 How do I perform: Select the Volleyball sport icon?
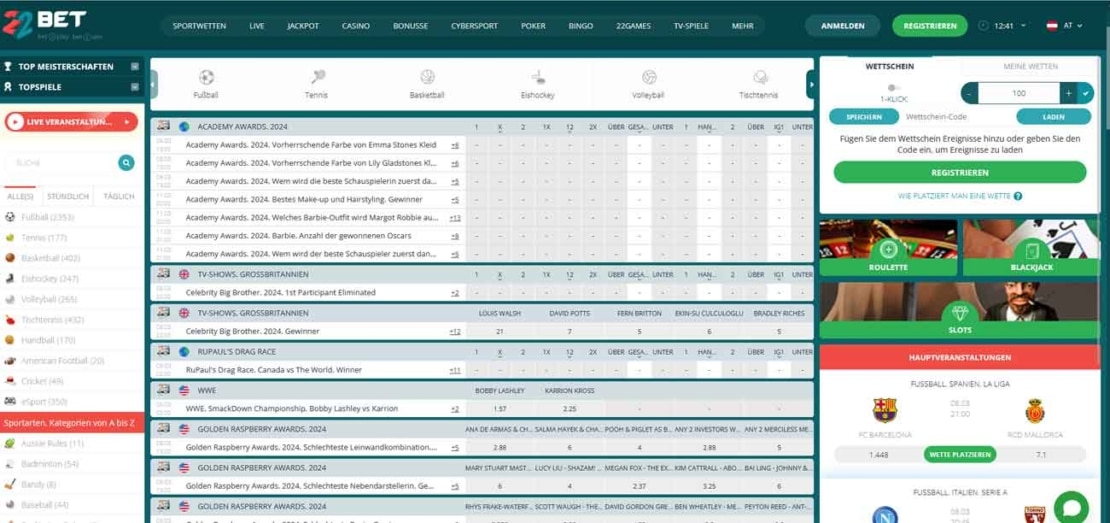(648, 77)
